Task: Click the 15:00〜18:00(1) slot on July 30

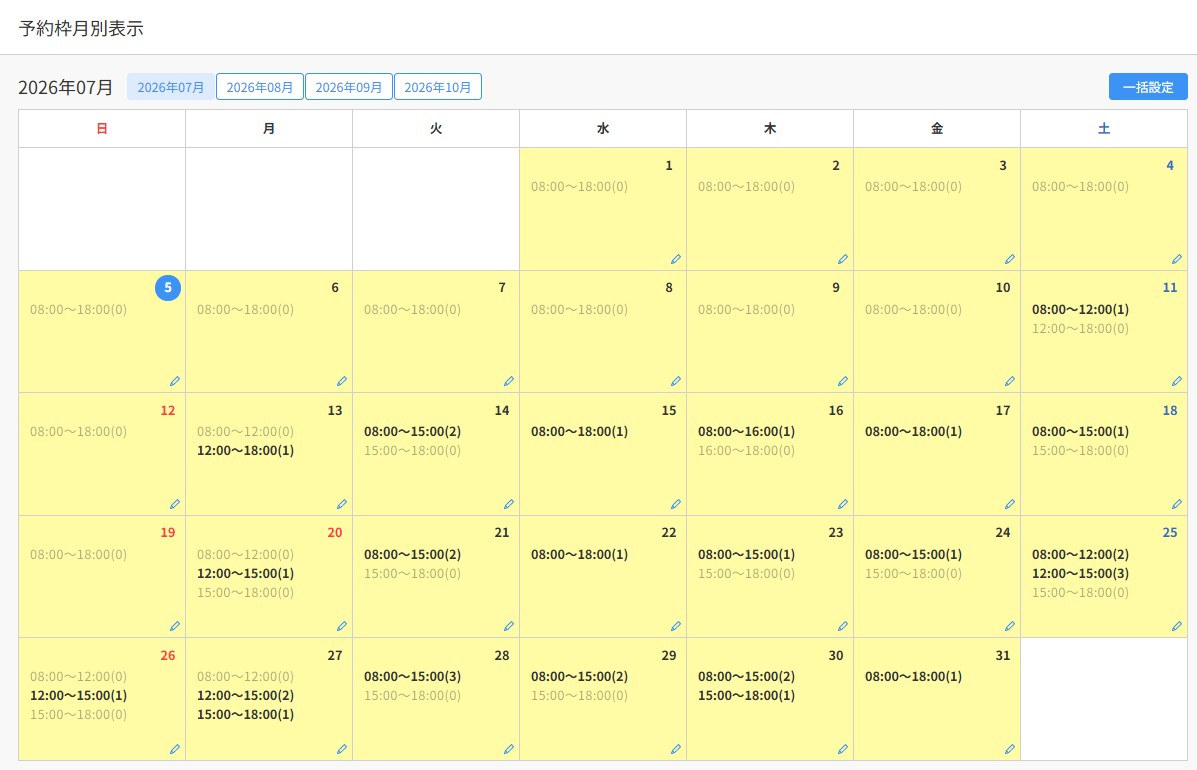Action: tap(746, 695)
